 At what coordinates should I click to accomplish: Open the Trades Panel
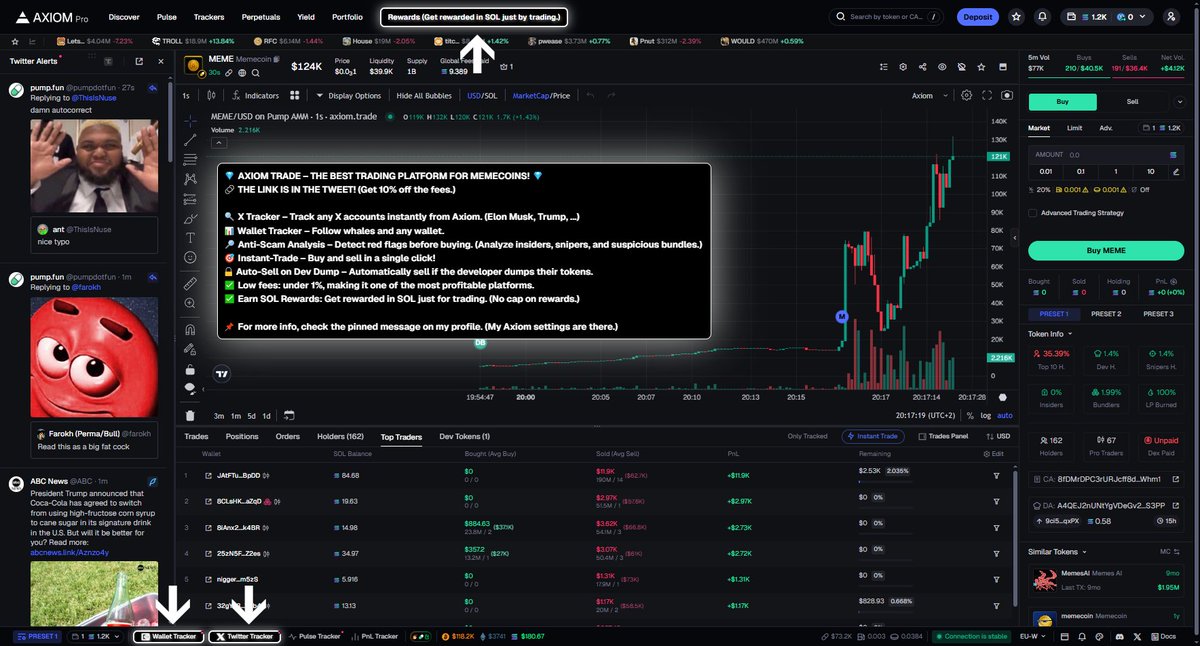coord(943,436)
